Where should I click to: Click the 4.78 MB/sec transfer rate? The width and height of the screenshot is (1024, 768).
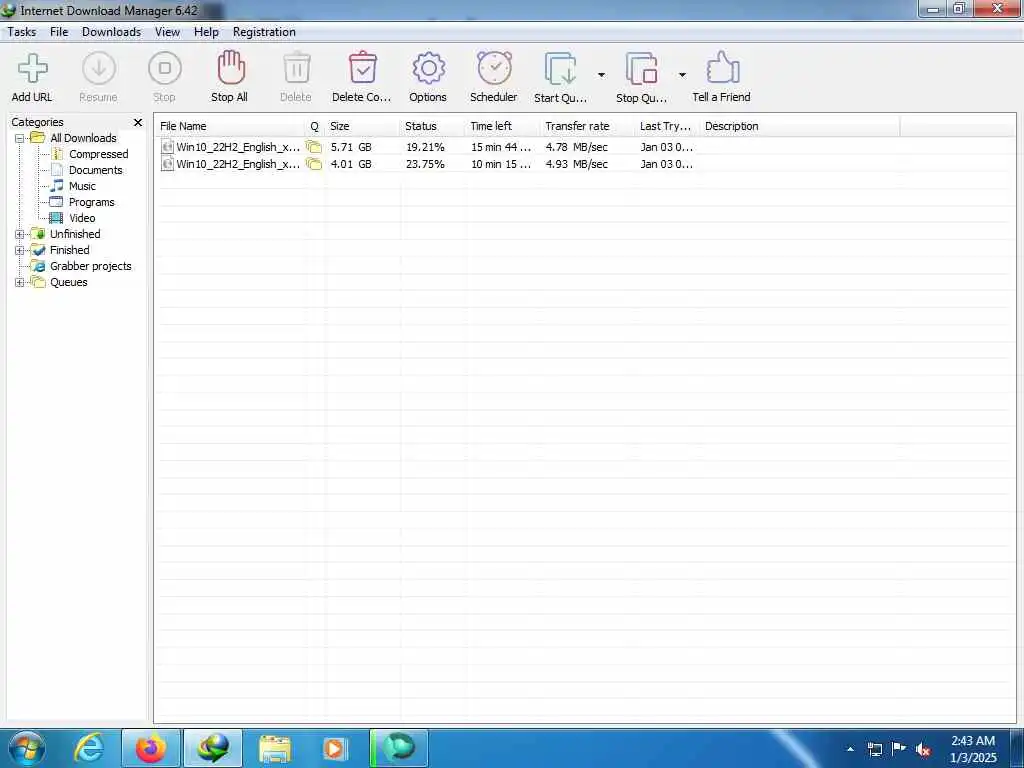pyautogui.click(x=577, y=148)
